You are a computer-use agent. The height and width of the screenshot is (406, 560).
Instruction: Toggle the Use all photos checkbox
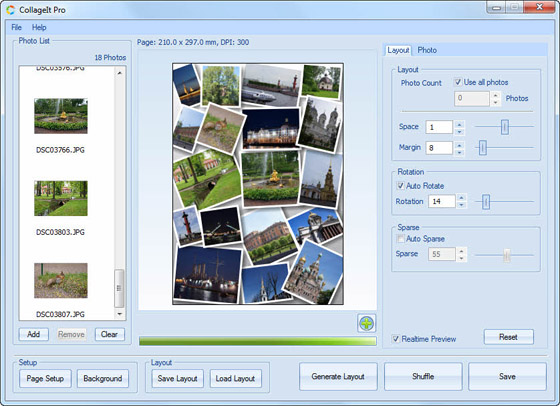pyautogui.click(x=458, y=82)
